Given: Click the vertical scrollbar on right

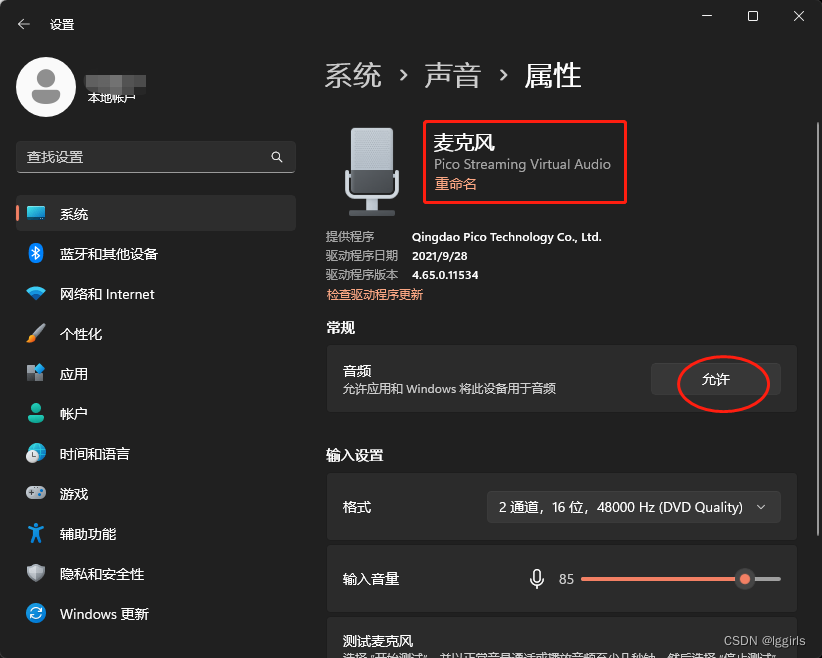Looking at the screenshot, I should pos(817,329).
